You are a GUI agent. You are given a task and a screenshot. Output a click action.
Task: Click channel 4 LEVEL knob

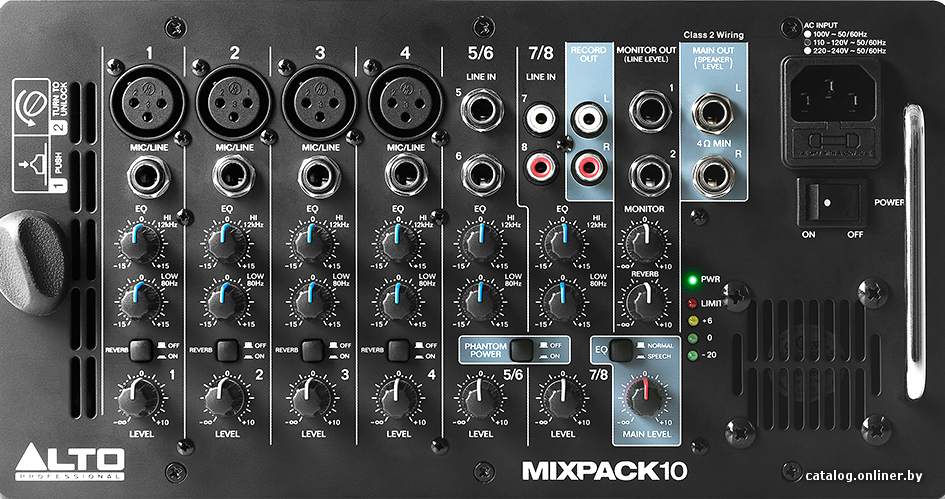pos(398,398)
